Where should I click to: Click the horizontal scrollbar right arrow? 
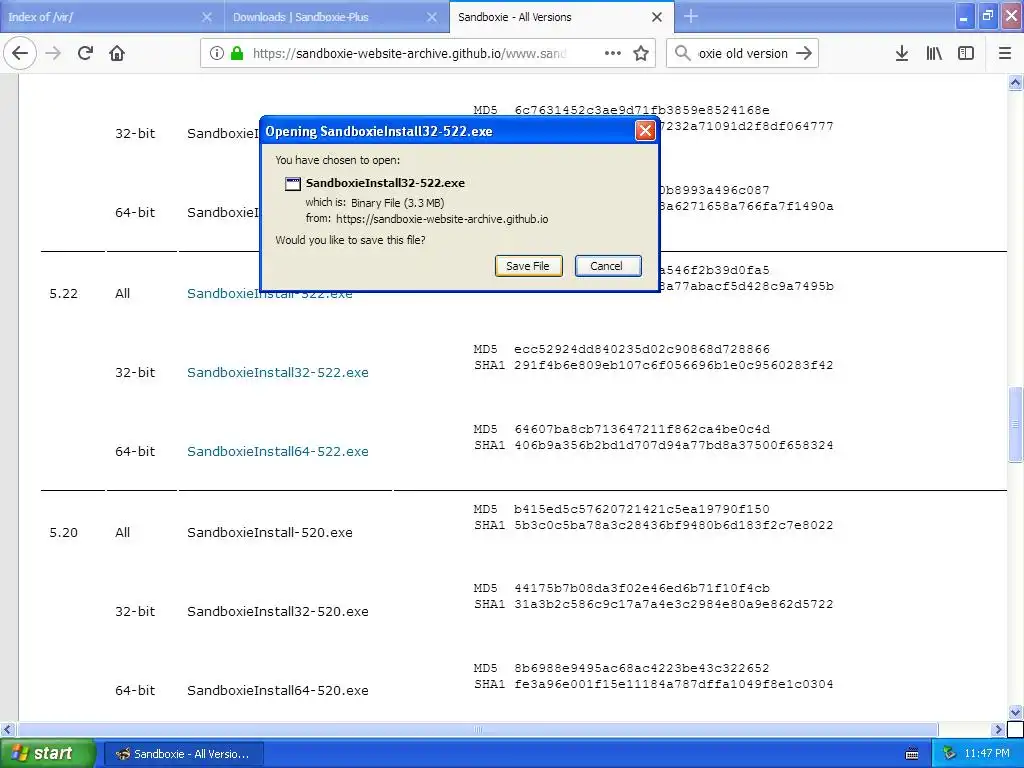[998, 729]
